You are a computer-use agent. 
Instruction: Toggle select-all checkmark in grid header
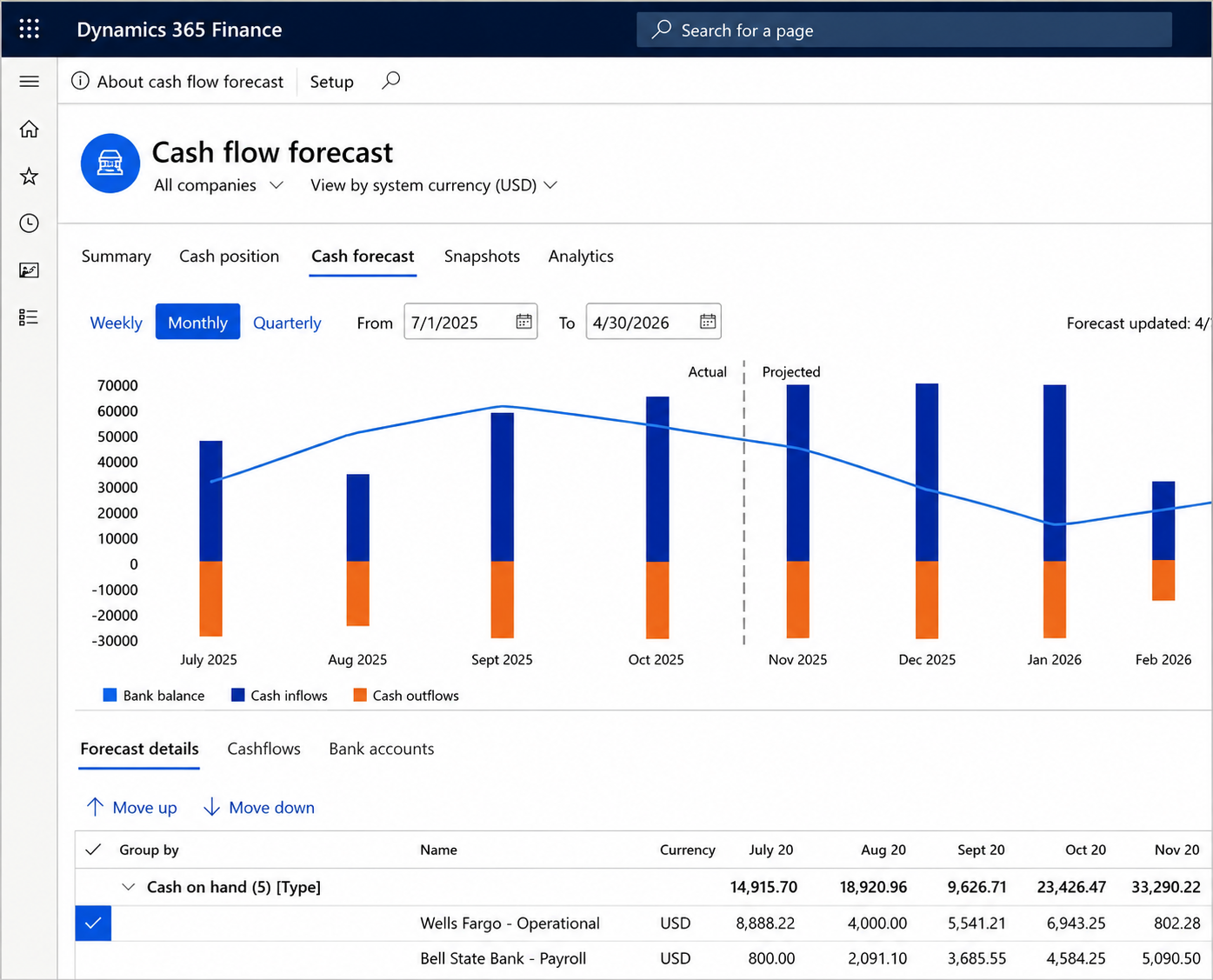(x=94, y=850)
